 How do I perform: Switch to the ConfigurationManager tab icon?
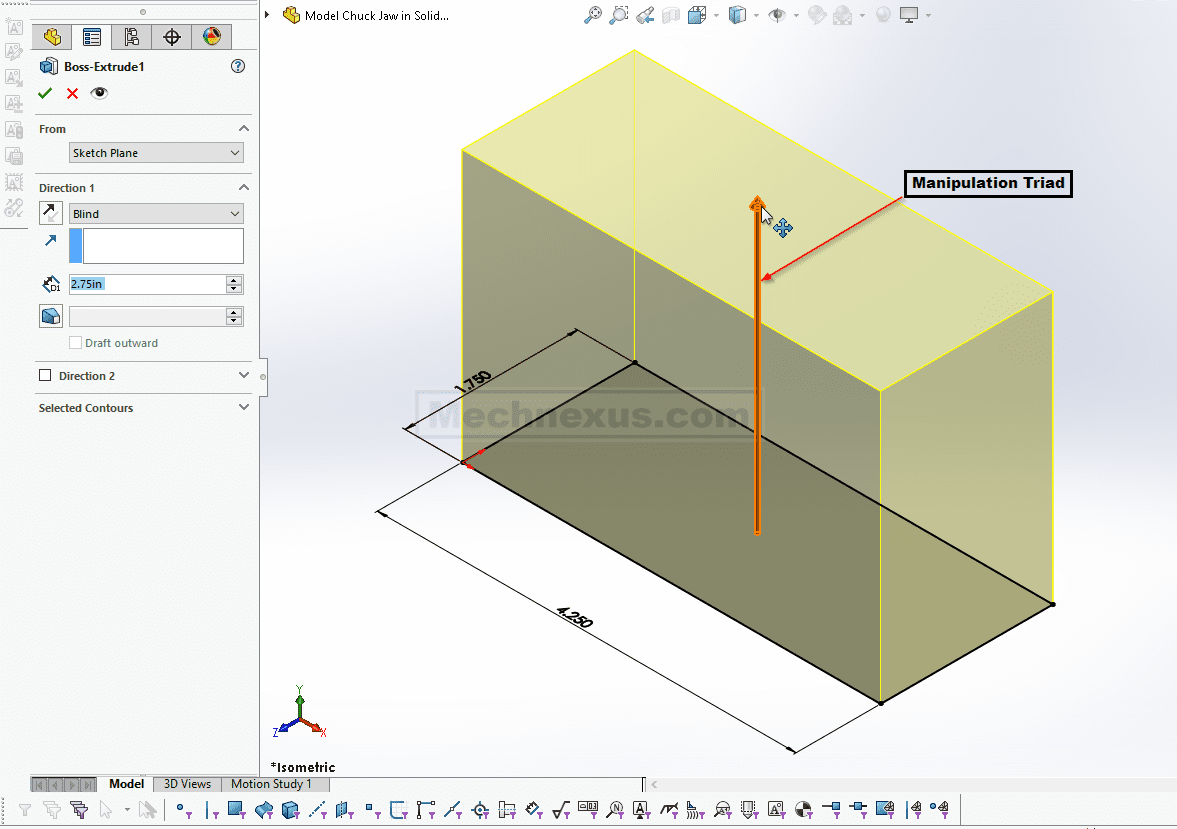click(131, 38)
